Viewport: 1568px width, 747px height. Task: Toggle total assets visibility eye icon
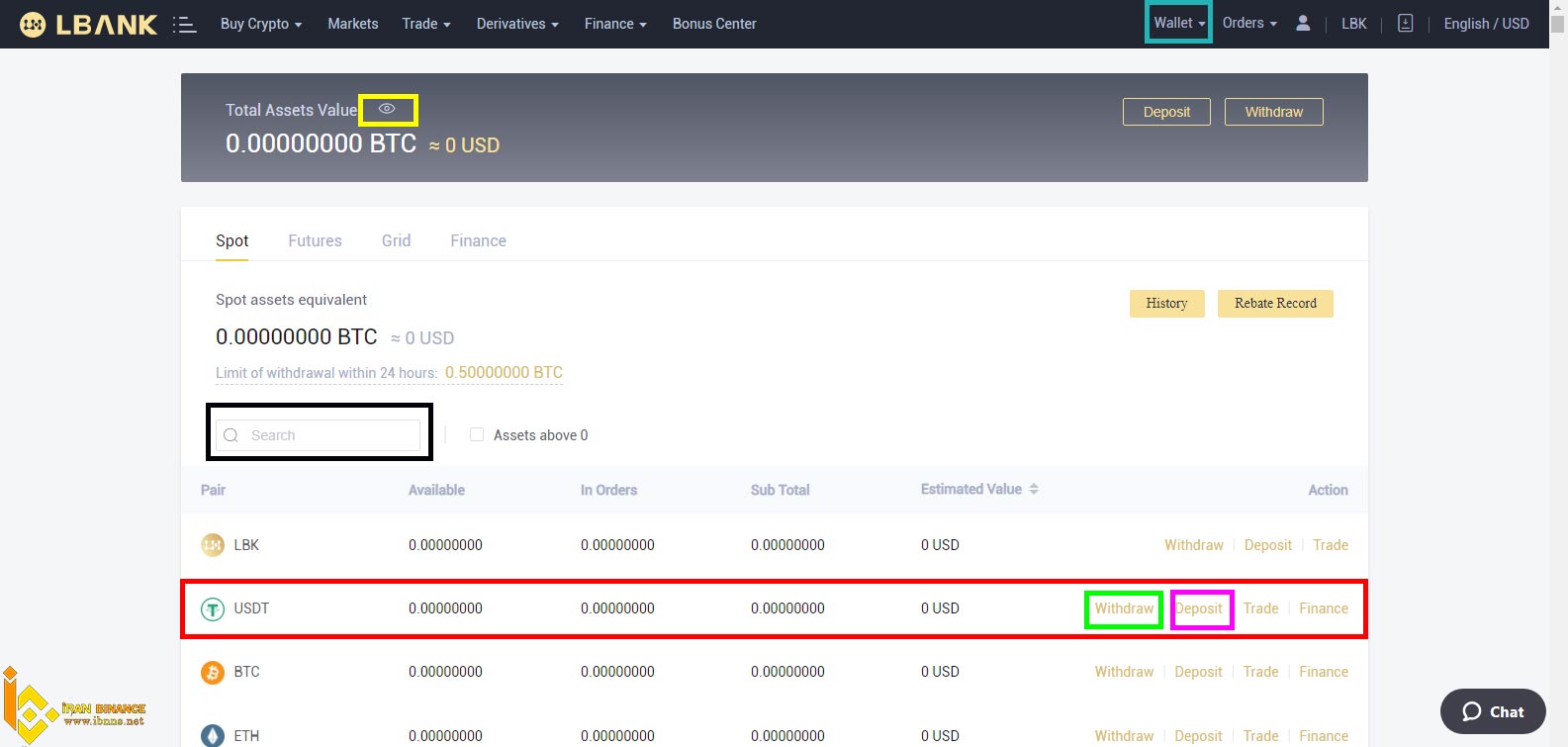click(x=387, y=109)
